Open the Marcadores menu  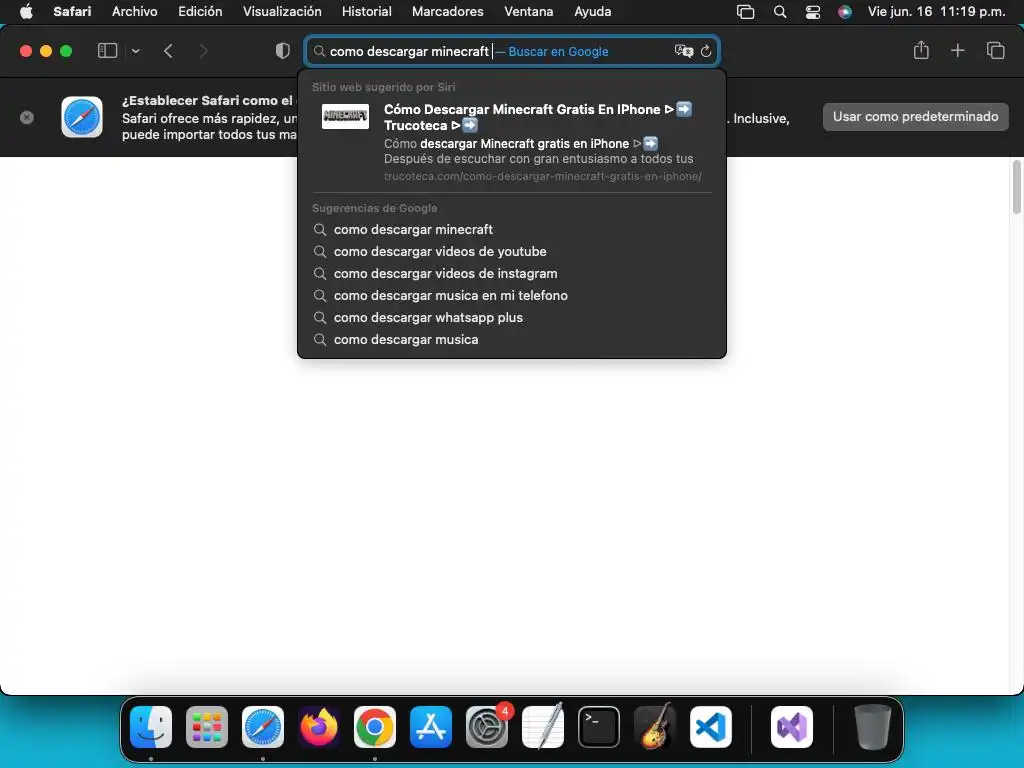[447, 12]
